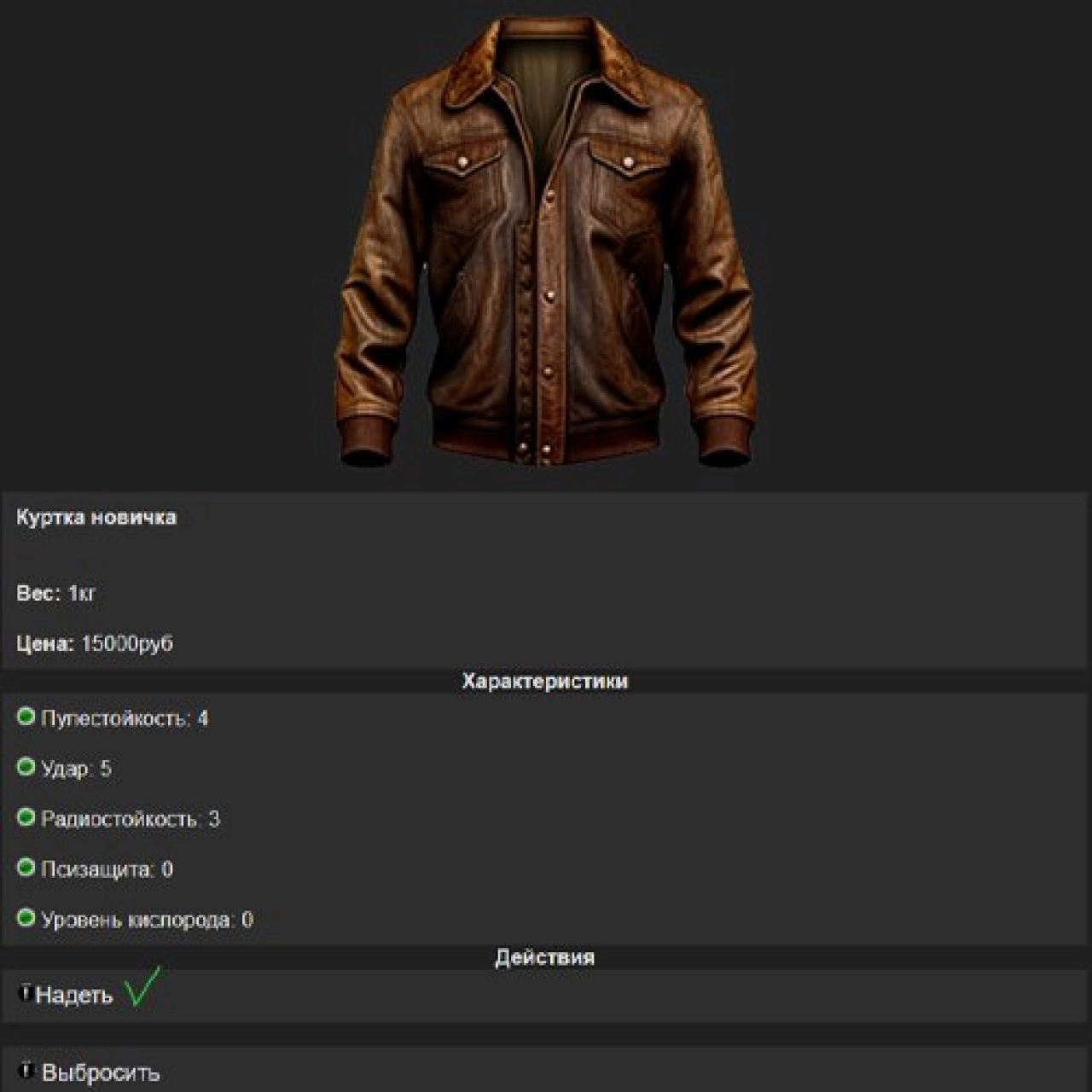Click the stat Пулестойкость: 4
1092x1092 pixels.
125,718
